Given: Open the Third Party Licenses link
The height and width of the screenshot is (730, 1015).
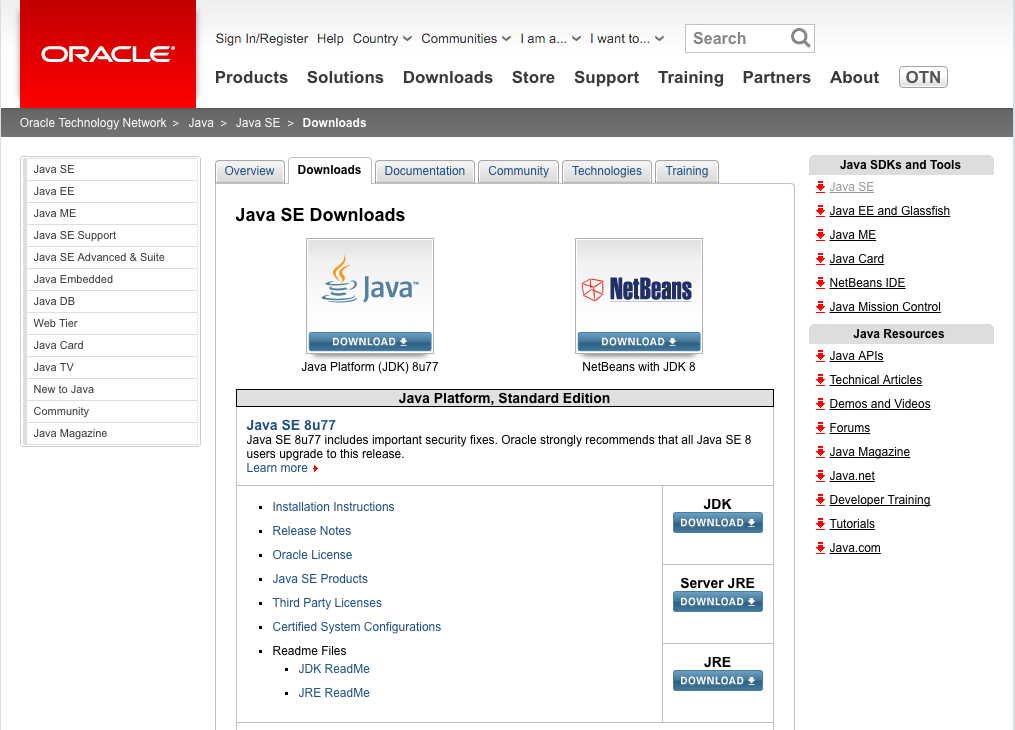Looking at the screenshot, I should pos(327,603).
